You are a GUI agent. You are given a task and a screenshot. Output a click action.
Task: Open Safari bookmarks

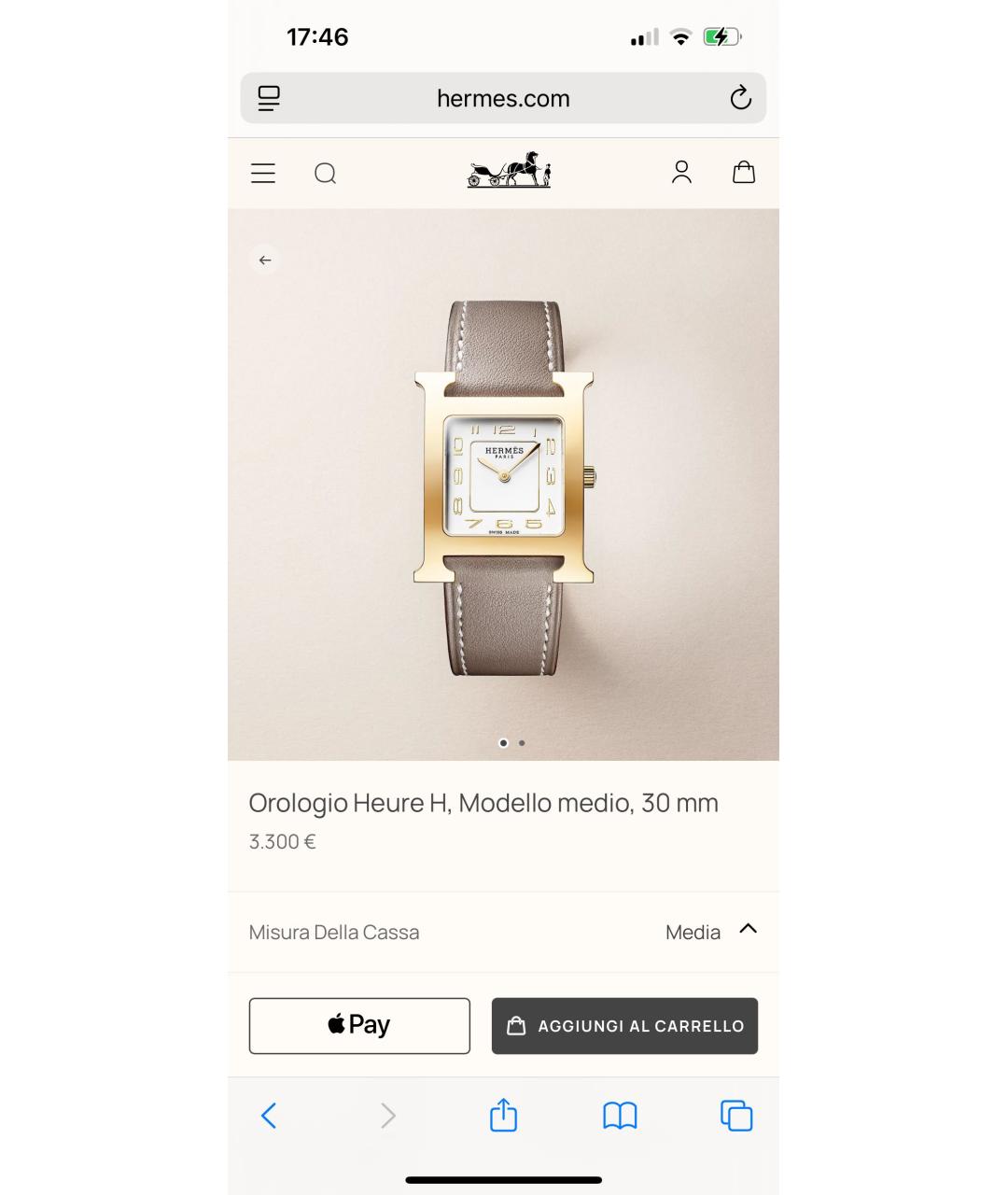tap(620, 1116)
